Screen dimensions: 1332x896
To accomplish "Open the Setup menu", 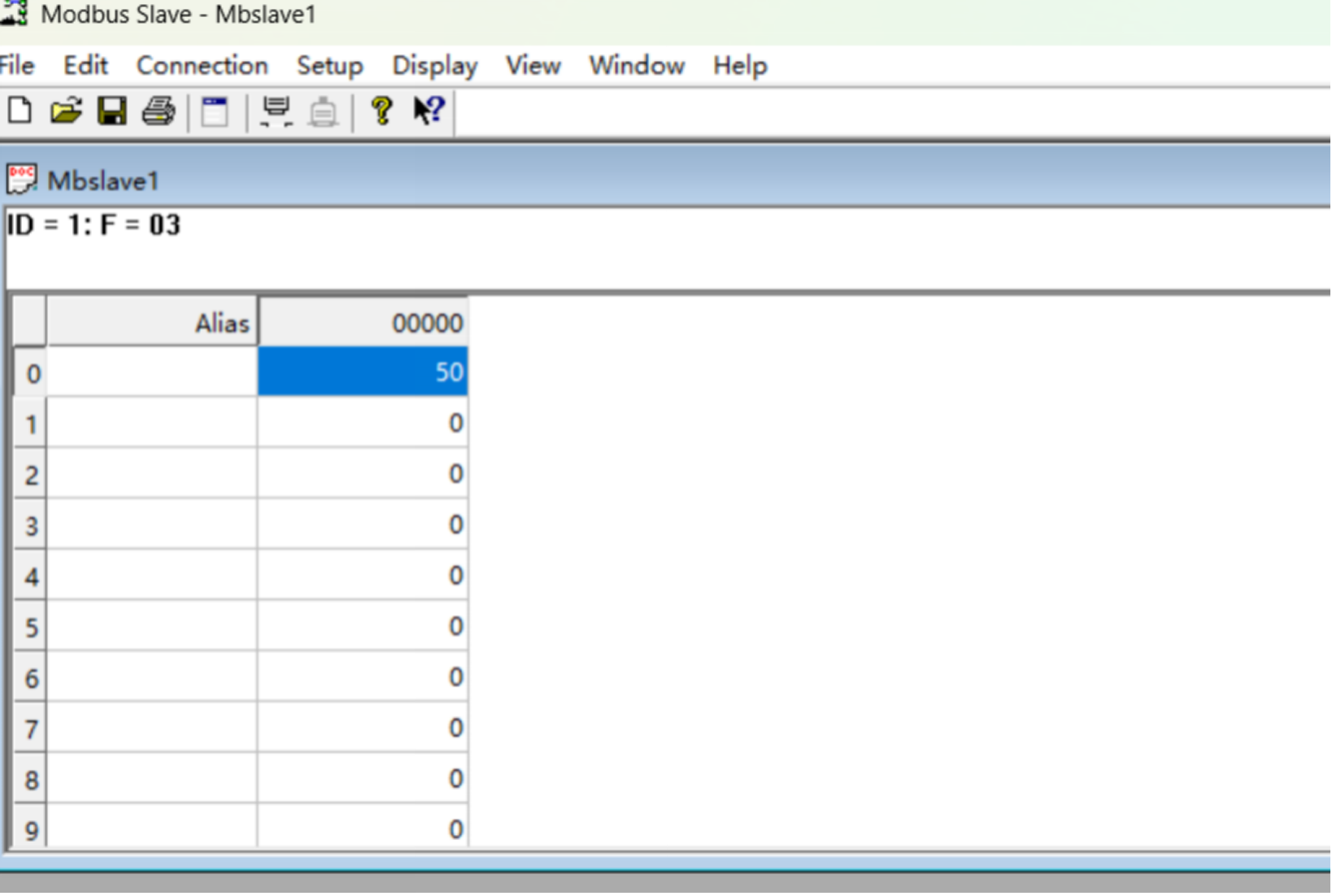I will (x=329, y=66).
